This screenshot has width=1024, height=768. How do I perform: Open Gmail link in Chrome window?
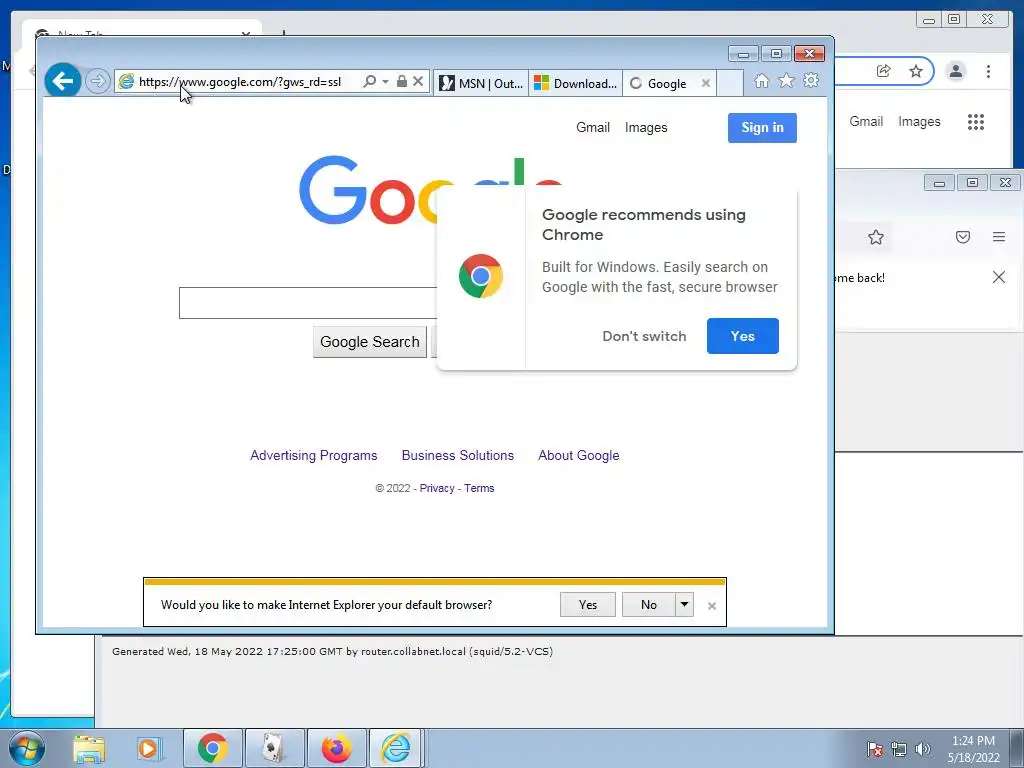(x=866, y=121)
